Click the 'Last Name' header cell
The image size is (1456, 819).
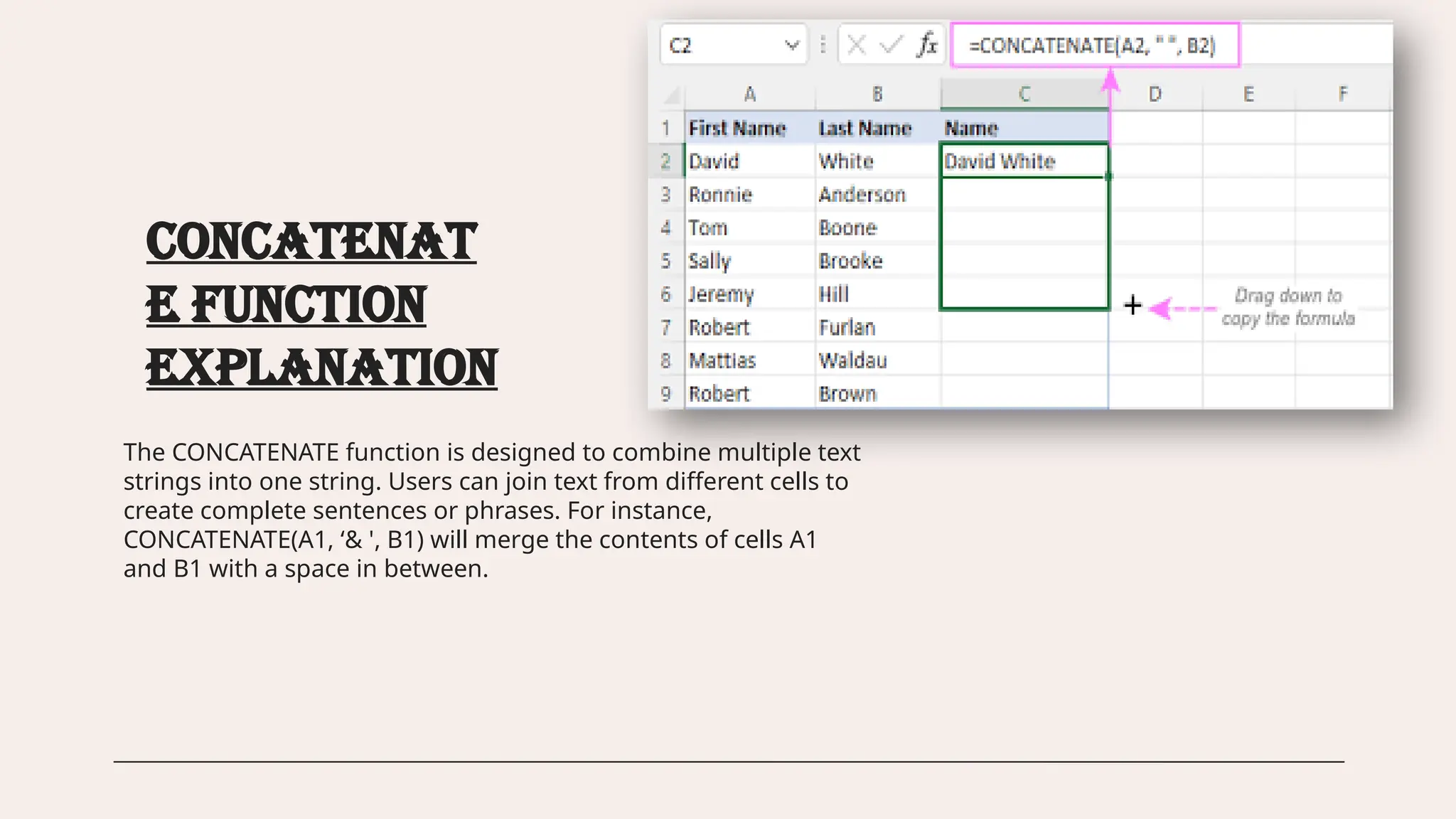pos(878,128)
